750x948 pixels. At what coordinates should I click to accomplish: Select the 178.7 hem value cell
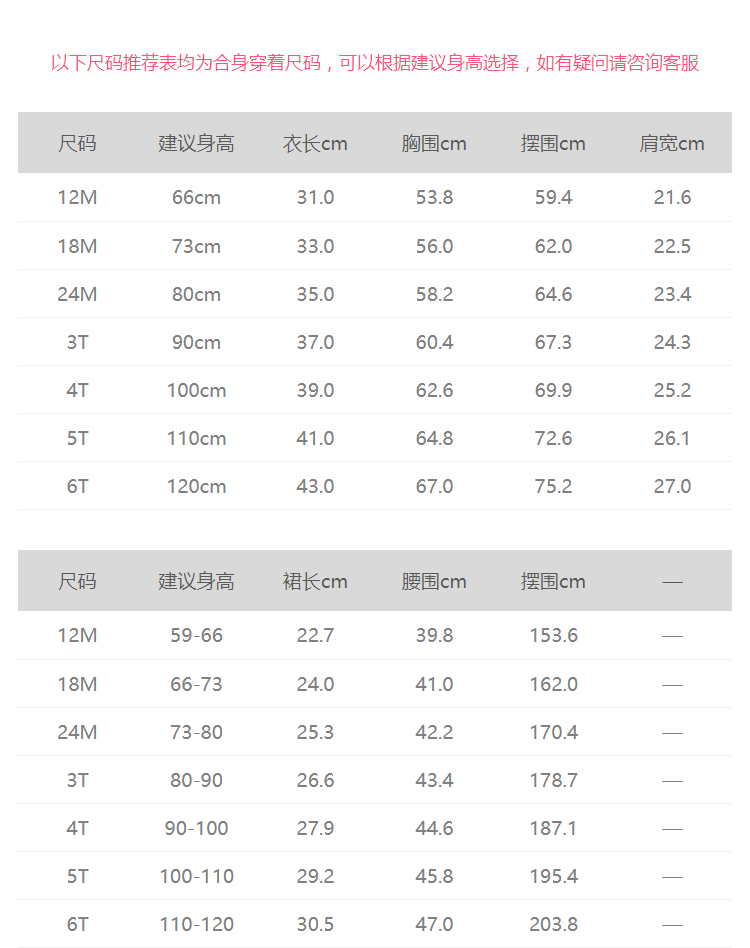(553, 780)
